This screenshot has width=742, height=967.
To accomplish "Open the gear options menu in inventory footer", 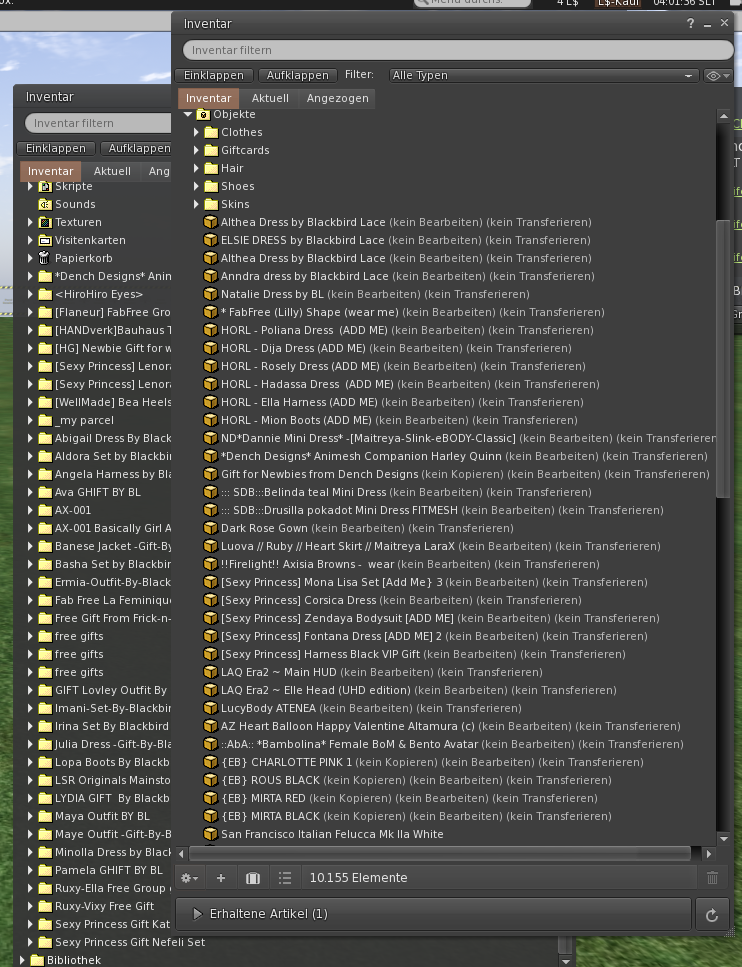I will [189, 878].
